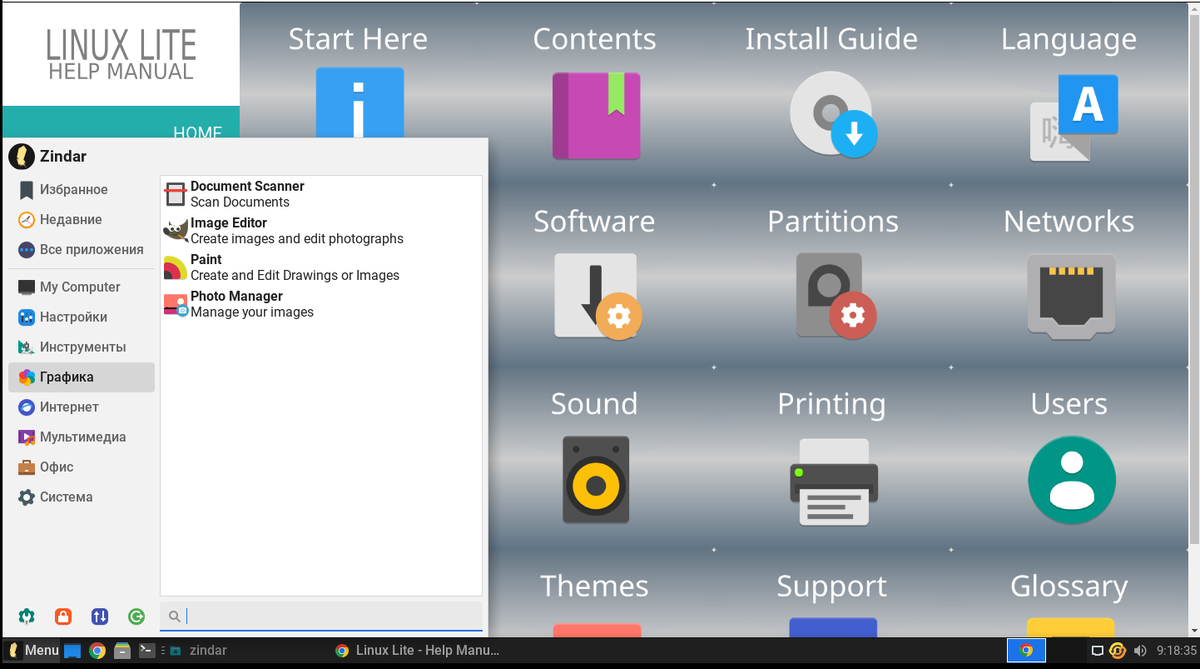Open the display tray icon
Image resolution: width=1200 pixels, height=669 pixels.
[1097, 651]
